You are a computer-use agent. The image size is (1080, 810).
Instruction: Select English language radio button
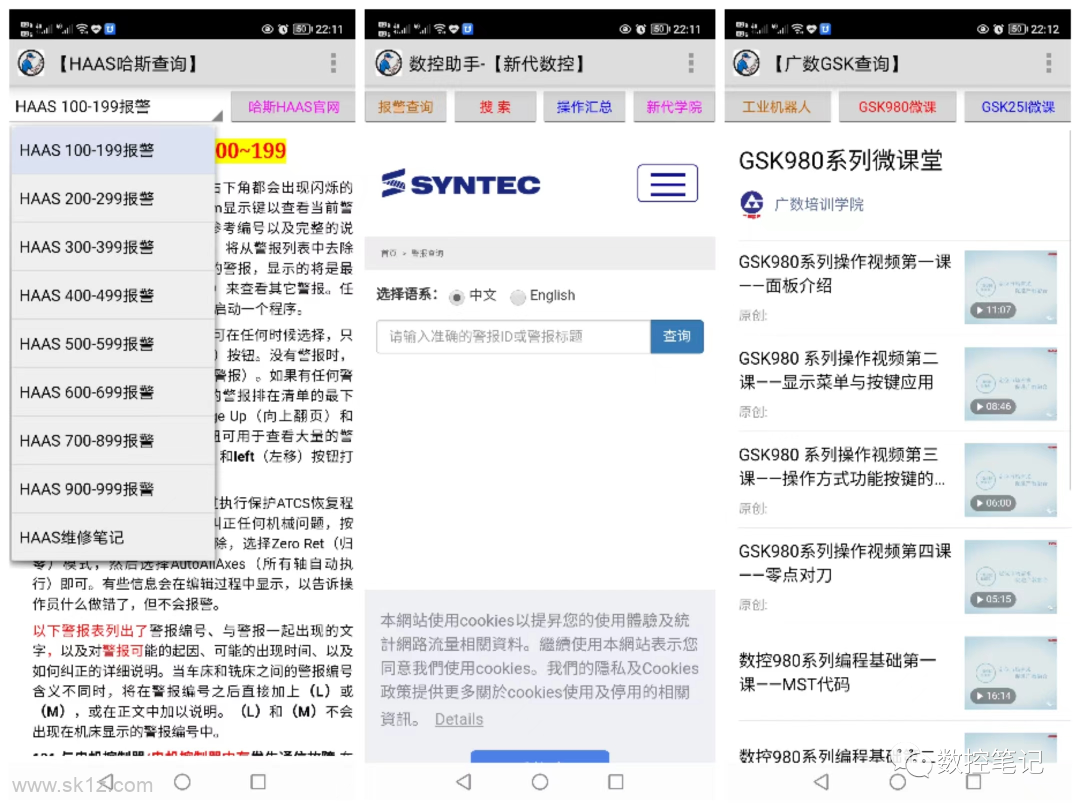click(517, 297)
